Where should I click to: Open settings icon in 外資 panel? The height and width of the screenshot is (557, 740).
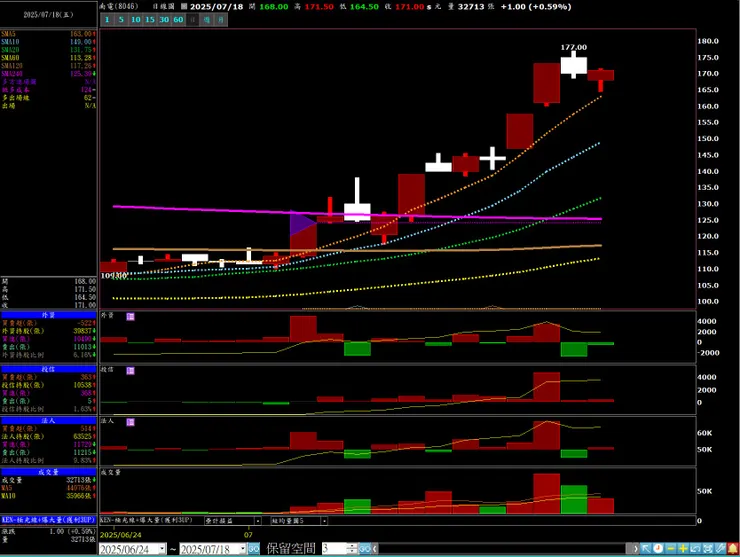coord(131,317)
